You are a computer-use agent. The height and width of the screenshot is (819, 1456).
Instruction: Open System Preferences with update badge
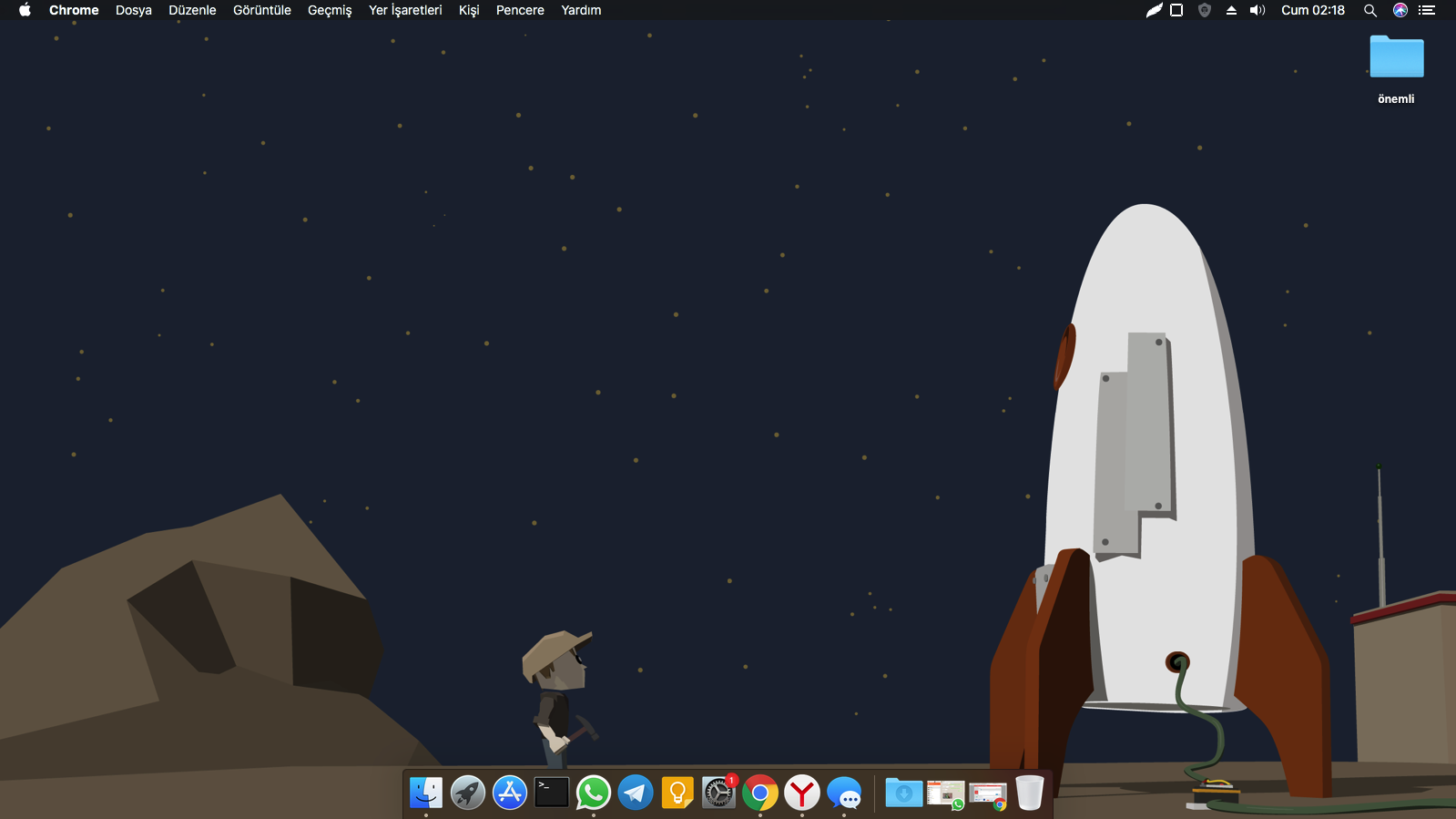(719, 793)
